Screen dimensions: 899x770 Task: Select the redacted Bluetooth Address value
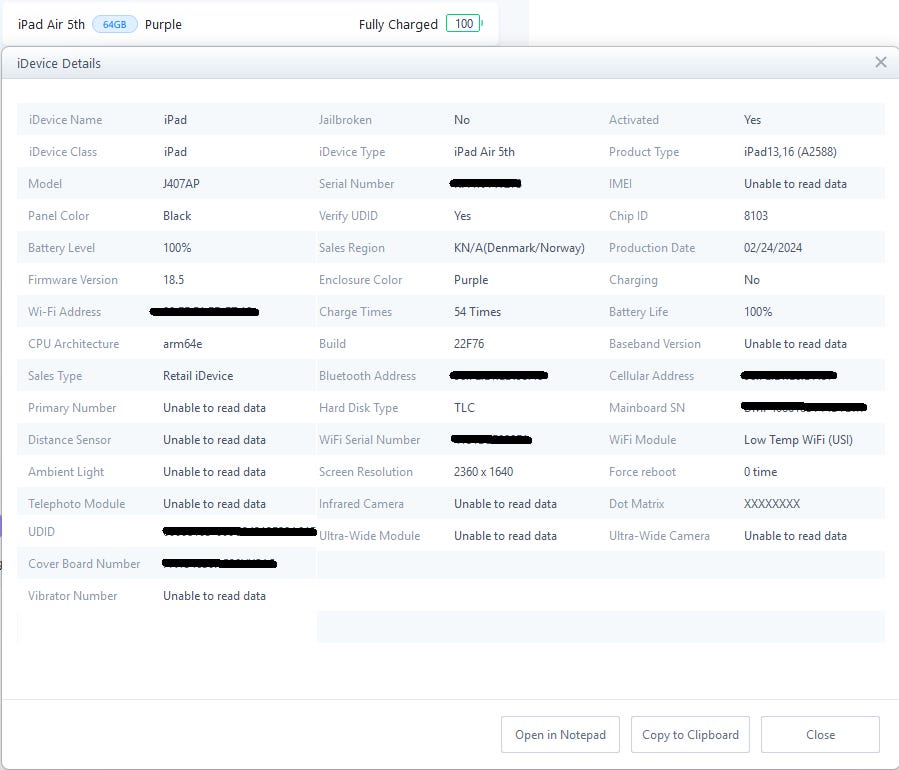[499, 376]
